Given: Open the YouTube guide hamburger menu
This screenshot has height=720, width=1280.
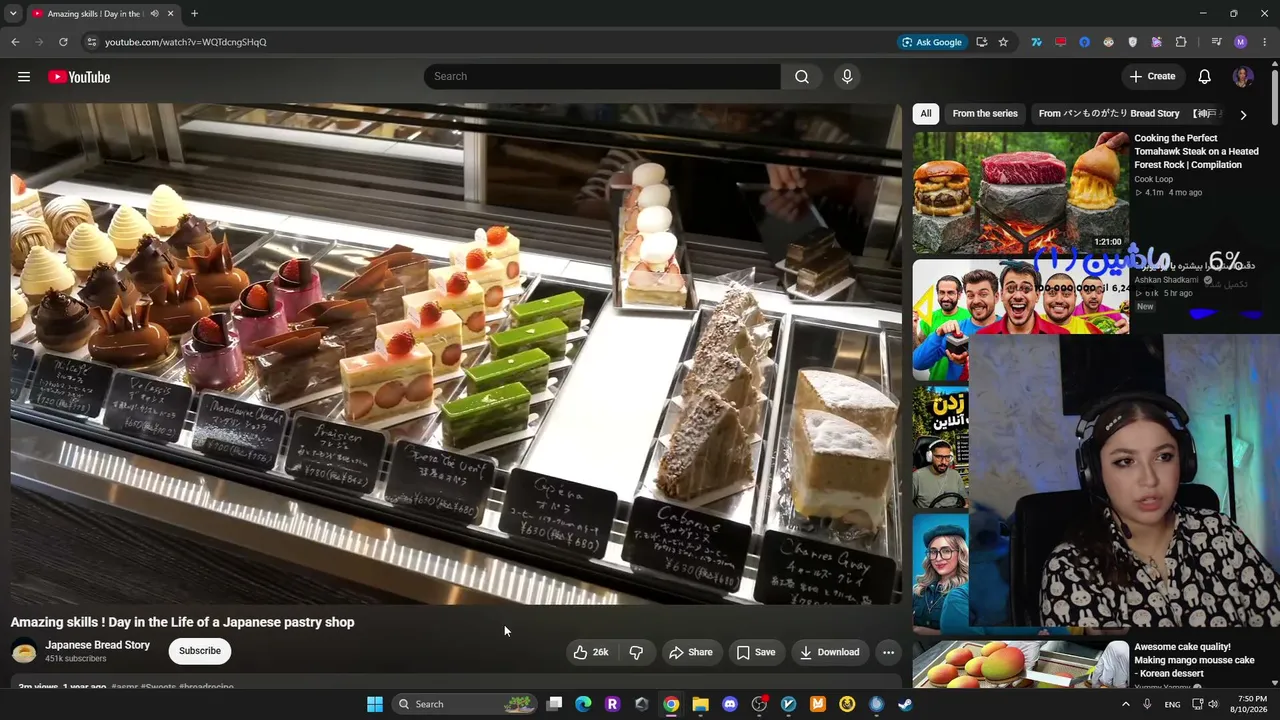Looking at the screenshot, I should 24,77.
